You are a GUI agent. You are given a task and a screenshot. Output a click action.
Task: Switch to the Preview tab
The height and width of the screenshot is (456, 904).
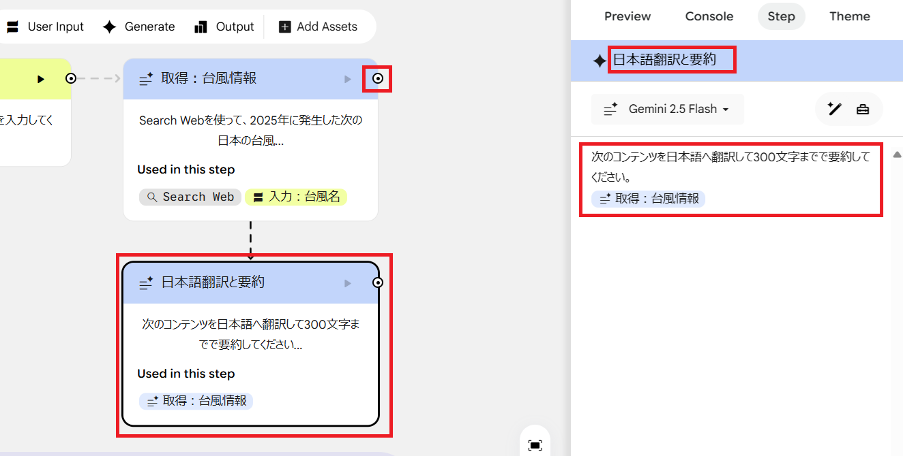[628, 16]
